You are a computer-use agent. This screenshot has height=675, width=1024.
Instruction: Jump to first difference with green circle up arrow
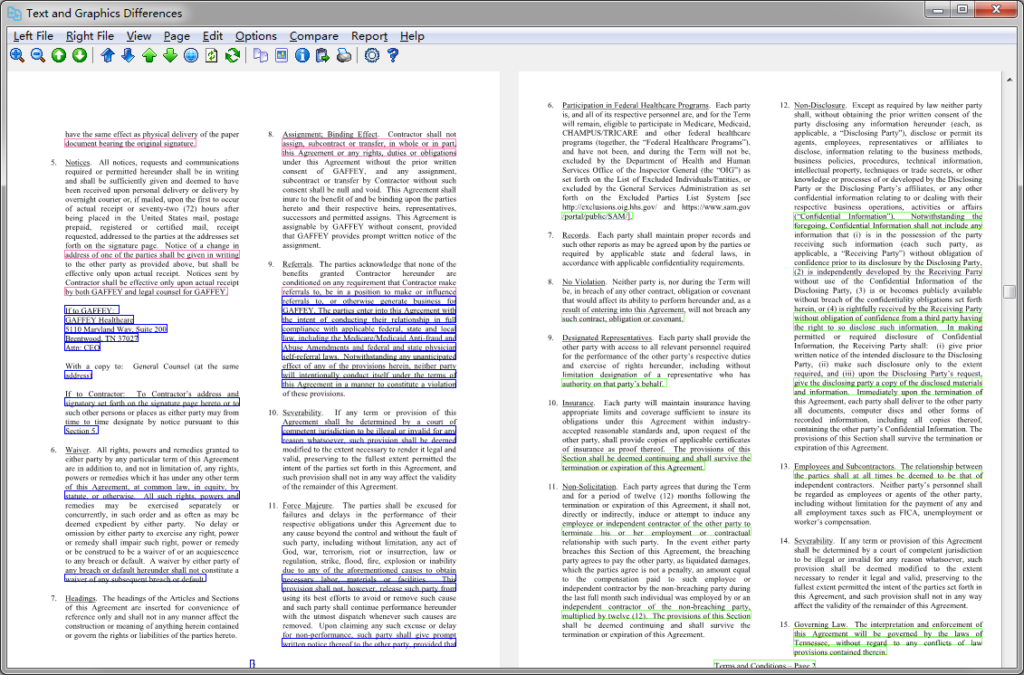tap(60, 56)
